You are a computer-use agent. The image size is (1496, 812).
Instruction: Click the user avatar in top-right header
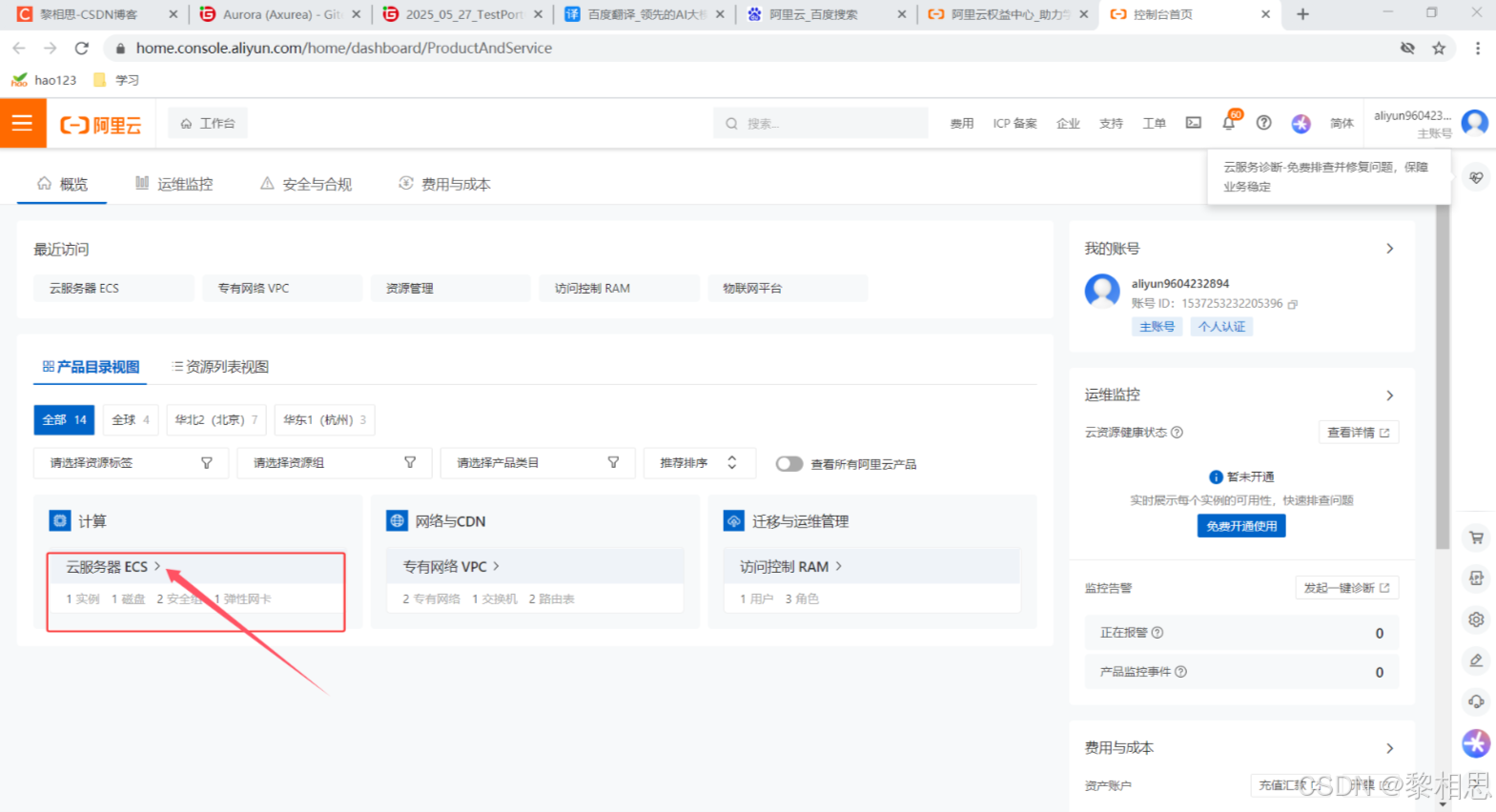point(1474,123)
